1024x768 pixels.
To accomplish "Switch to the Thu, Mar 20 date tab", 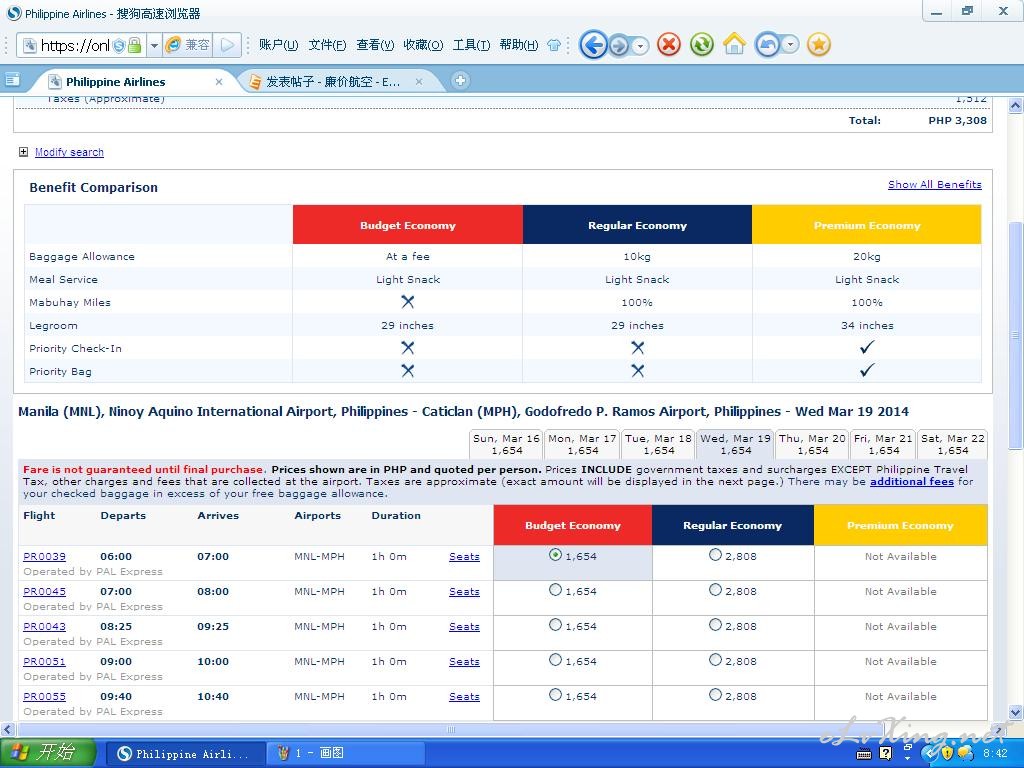I will pyautogui.click(x=812, y=444).
